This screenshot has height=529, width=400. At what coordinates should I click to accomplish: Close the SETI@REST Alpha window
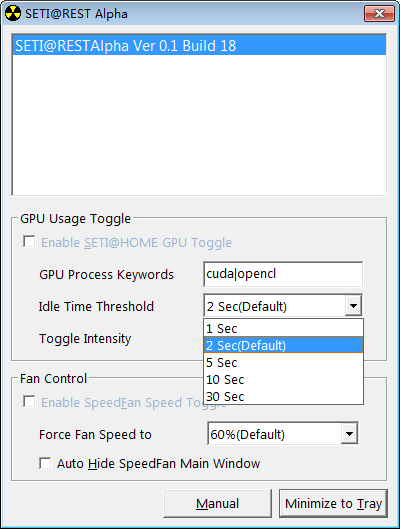[x=379, y=13]
